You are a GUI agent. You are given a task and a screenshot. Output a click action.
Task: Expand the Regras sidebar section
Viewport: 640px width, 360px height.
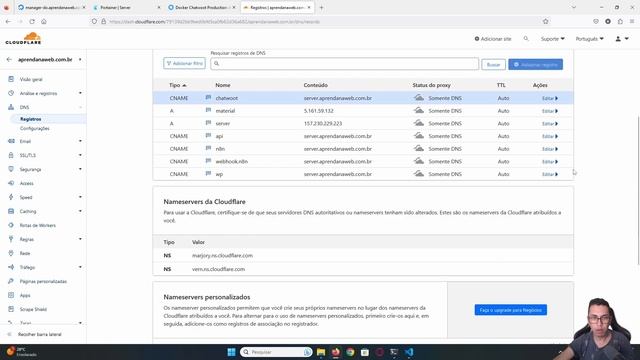(80, 239)
